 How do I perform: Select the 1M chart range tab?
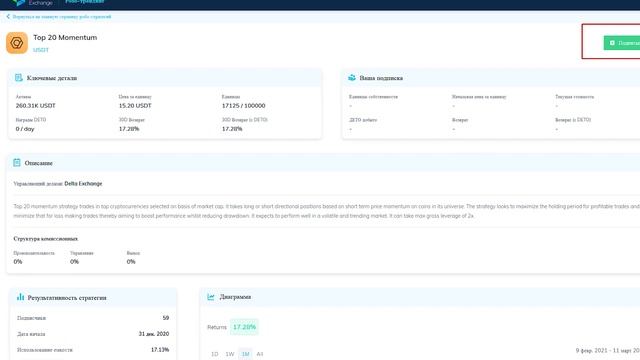point(245,354)
